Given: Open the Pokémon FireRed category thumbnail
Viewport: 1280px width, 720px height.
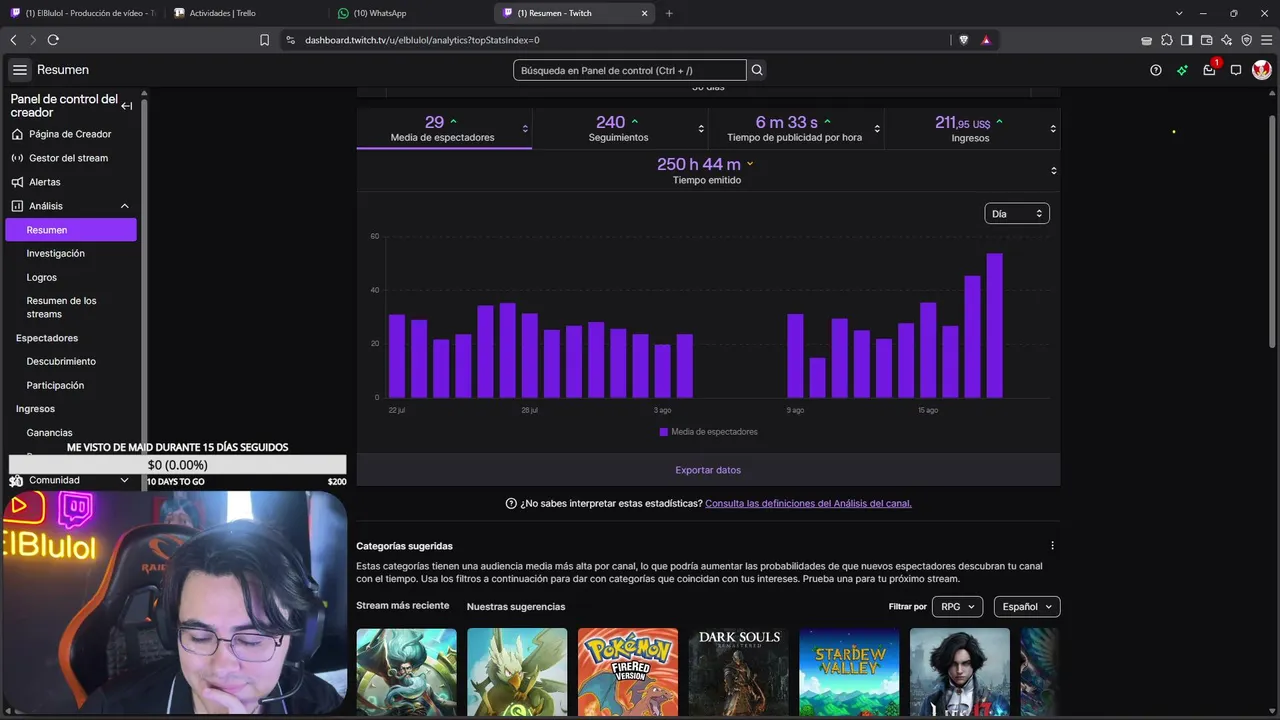Looking at the screenshot, I should pos(627,672).
